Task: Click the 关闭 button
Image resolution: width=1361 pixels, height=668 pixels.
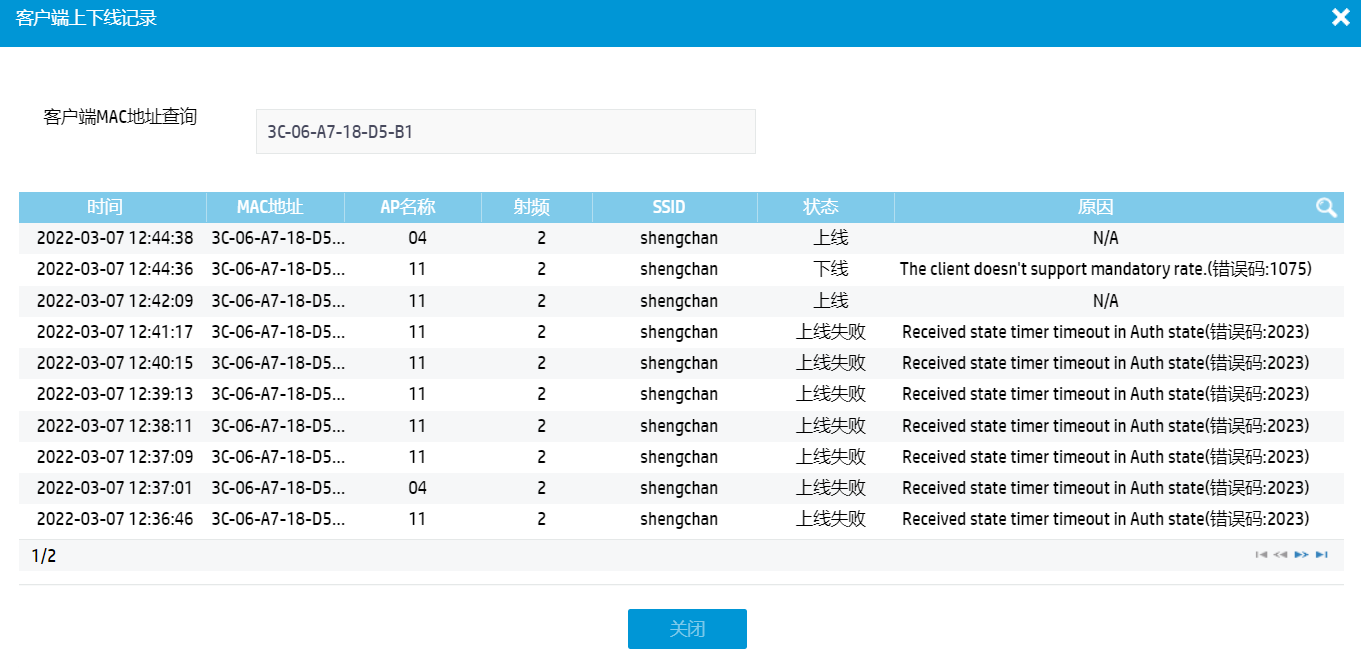Action: coord(687,629)
